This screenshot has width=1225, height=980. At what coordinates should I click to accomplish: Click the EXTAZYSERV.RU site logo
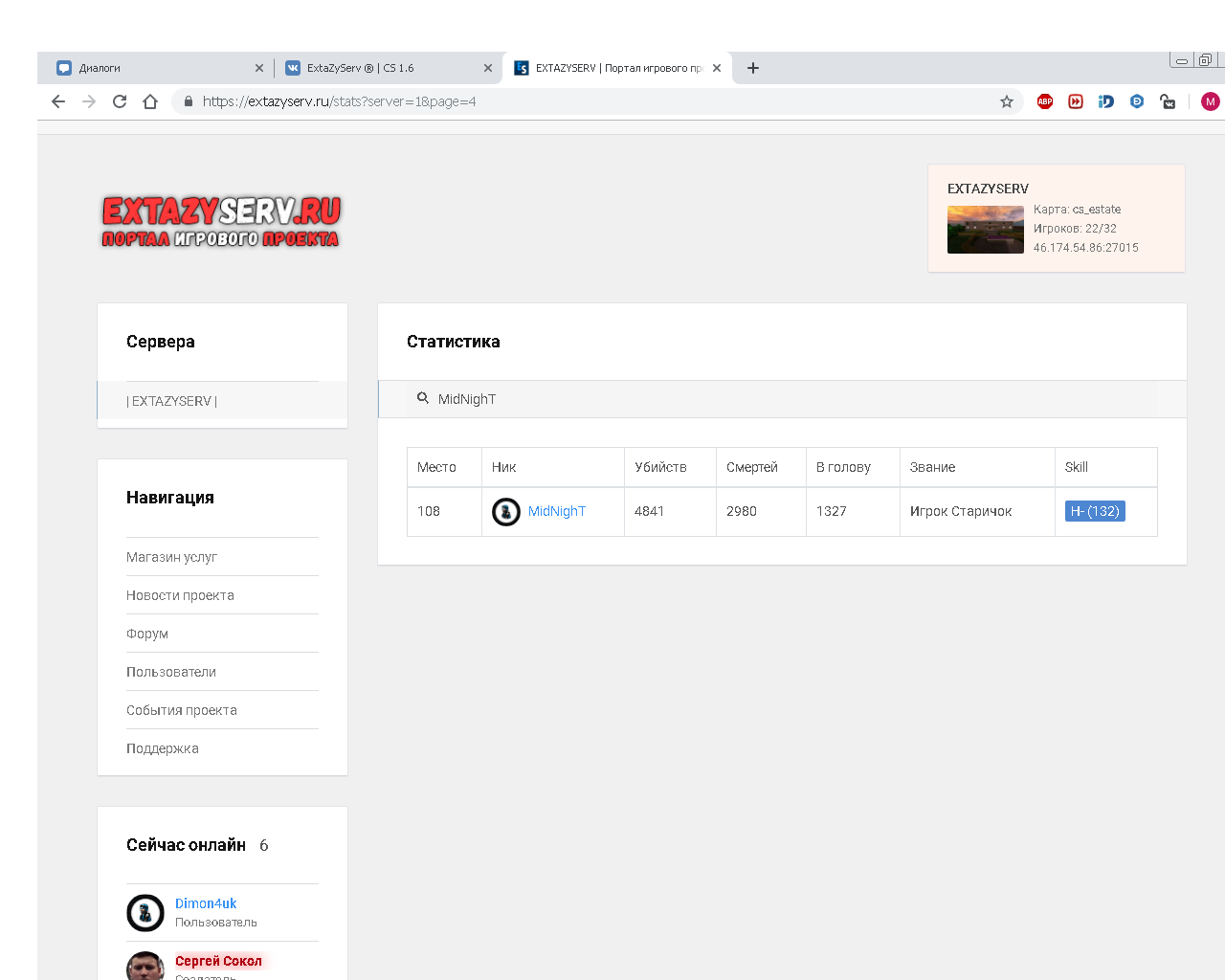pos(221,221)
